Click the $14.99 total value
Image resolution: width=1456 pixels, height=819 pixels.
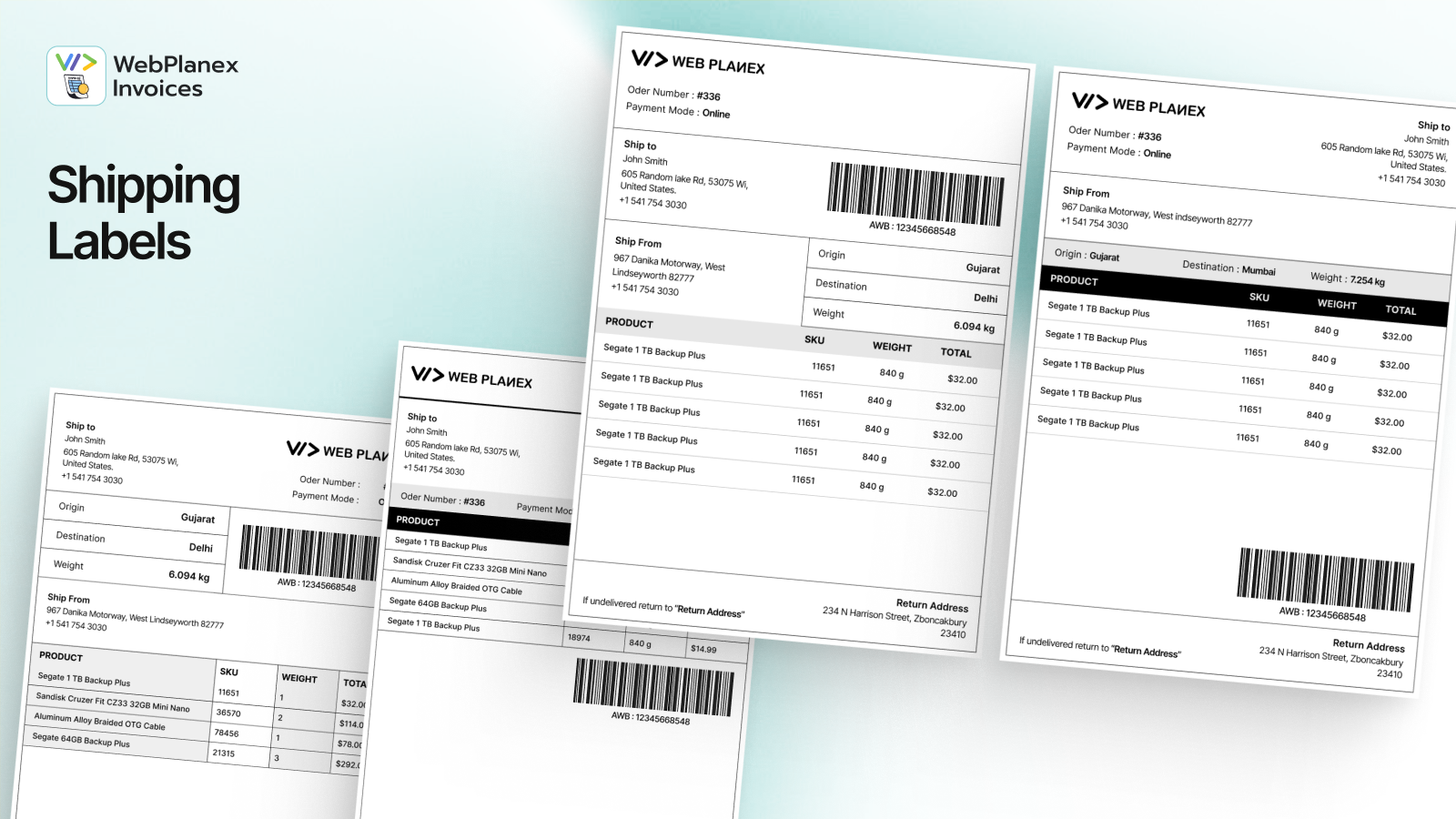pos(703,649)
